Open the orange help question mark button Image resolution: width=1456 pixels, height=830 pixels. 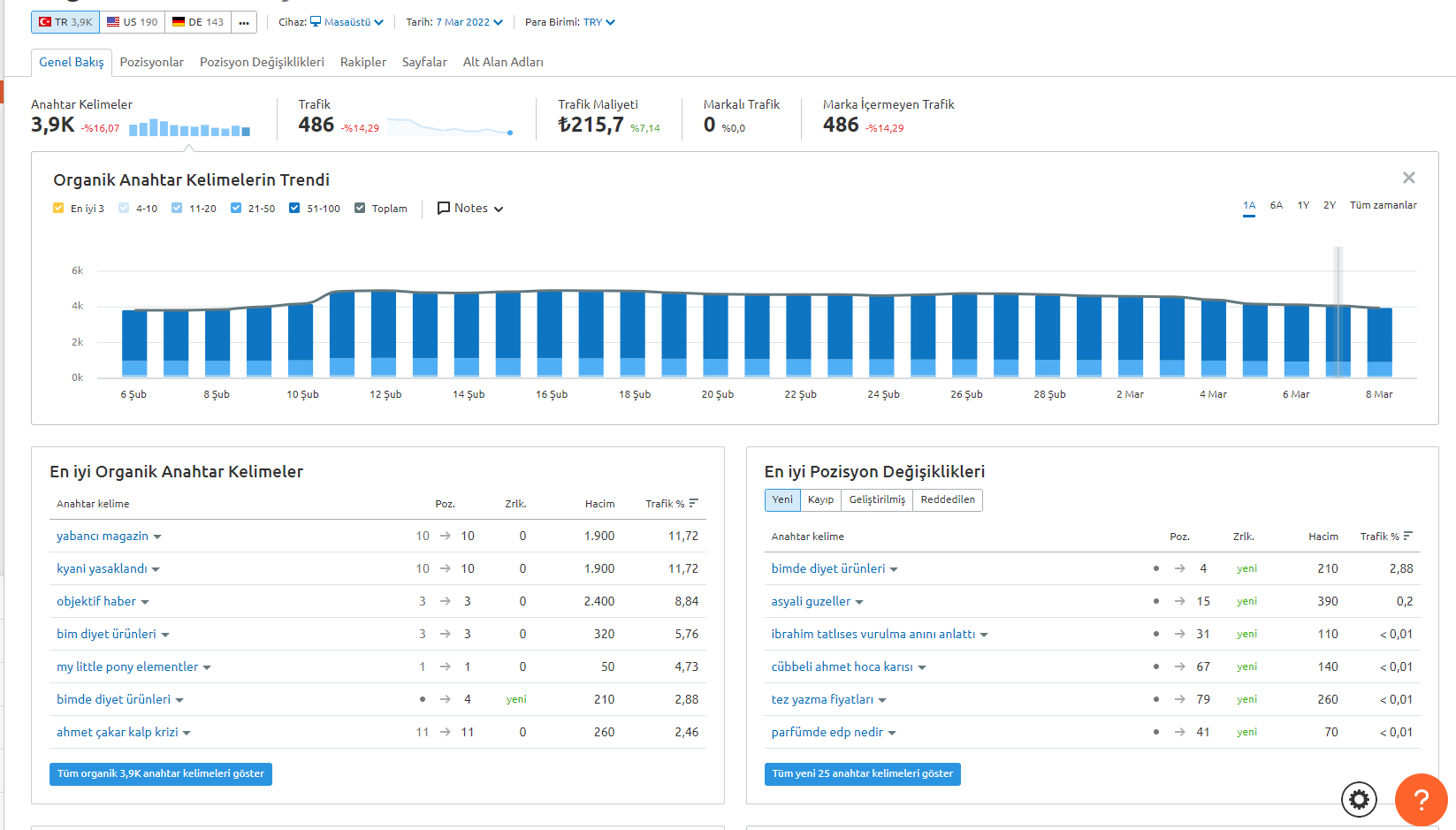coord(1421,800)
